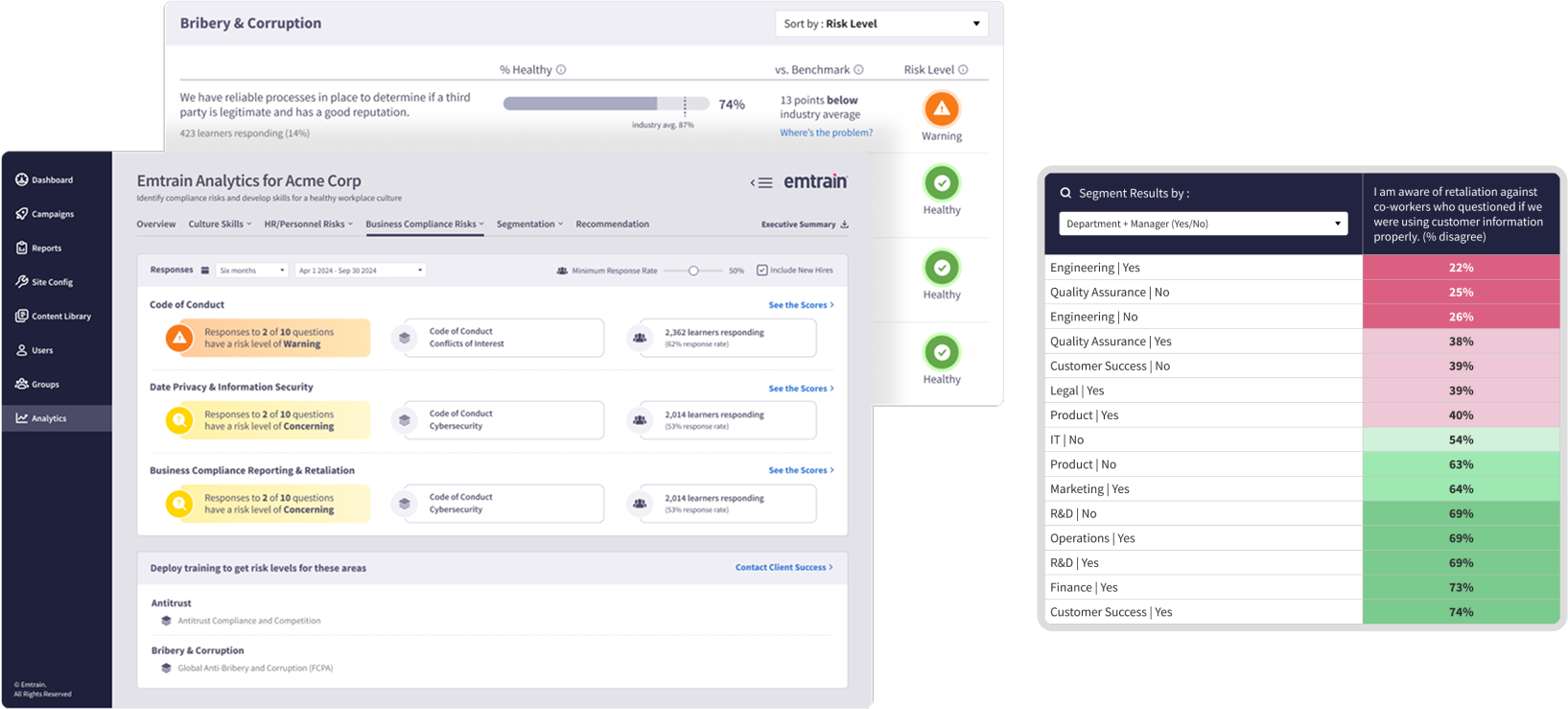
Task: Go to Users via the person icon
Action: click(21, 350)
